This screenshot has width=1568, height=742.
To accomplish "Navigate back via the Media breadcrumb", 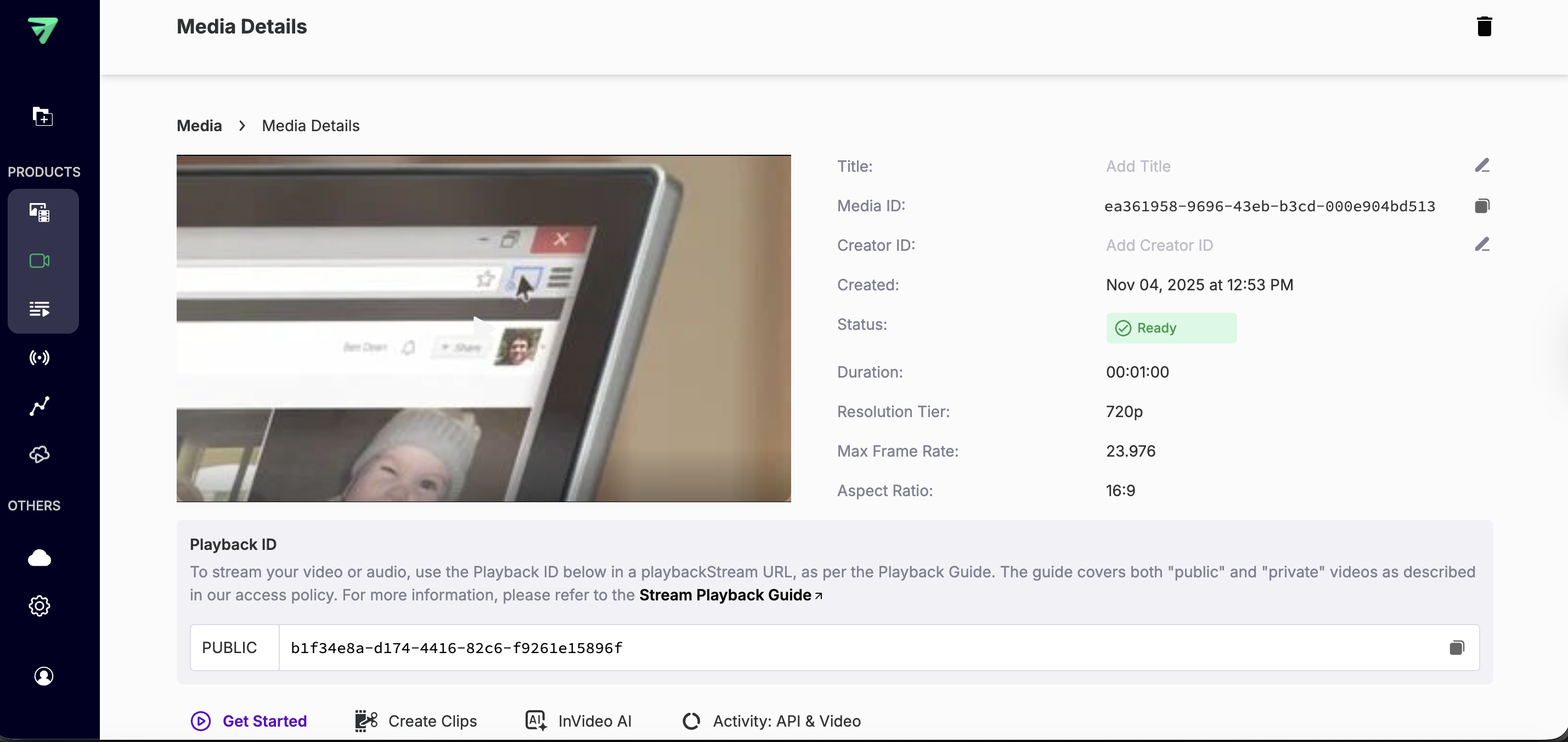I will pyautogui.click(x=199, y=125).
